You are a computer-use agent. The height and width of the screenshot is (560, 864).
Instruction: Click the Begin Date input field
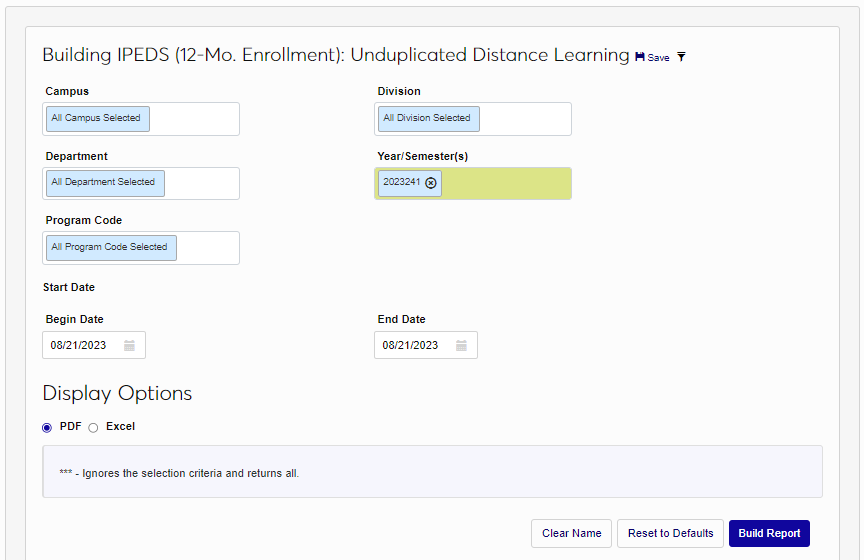pyautogui.click(x=94, y=345)
